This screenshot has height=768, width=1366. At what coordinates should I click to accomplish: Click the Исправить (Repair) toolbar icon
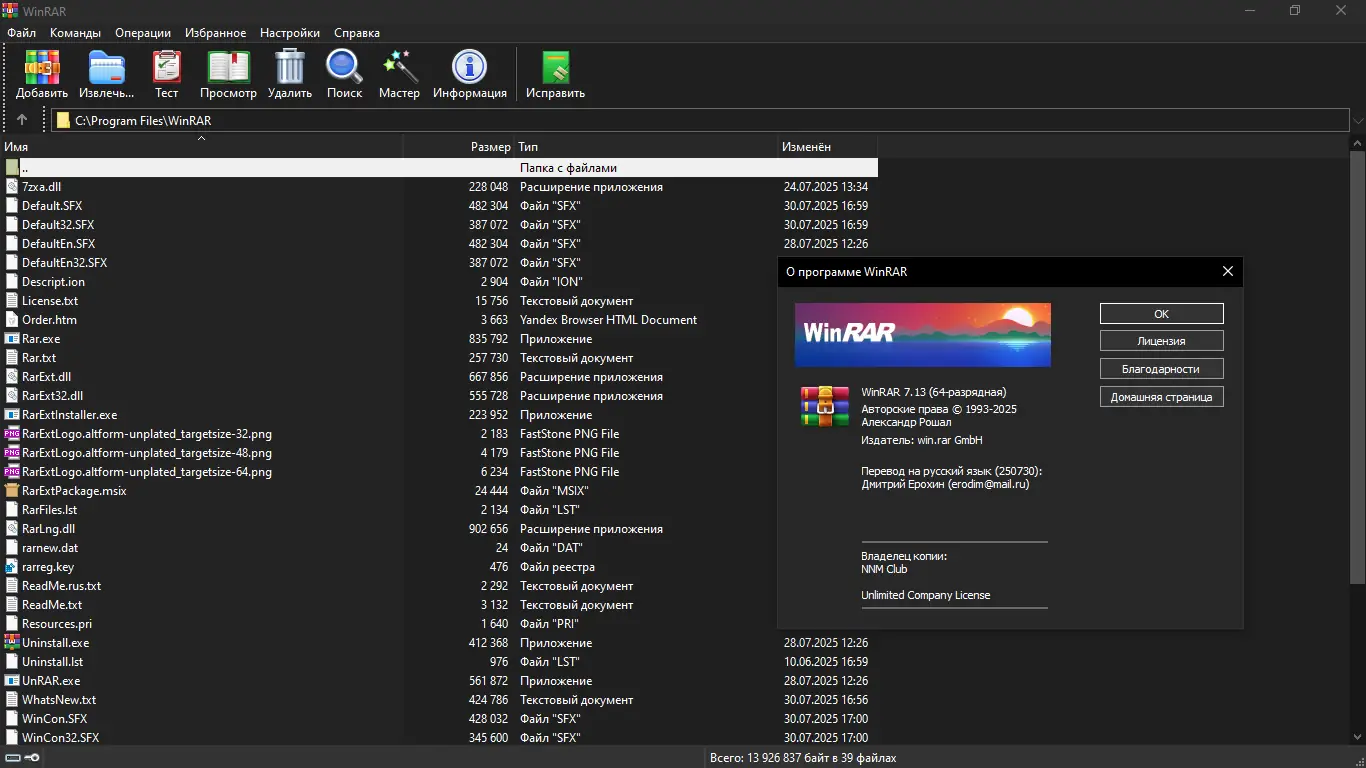coord(555,67)
